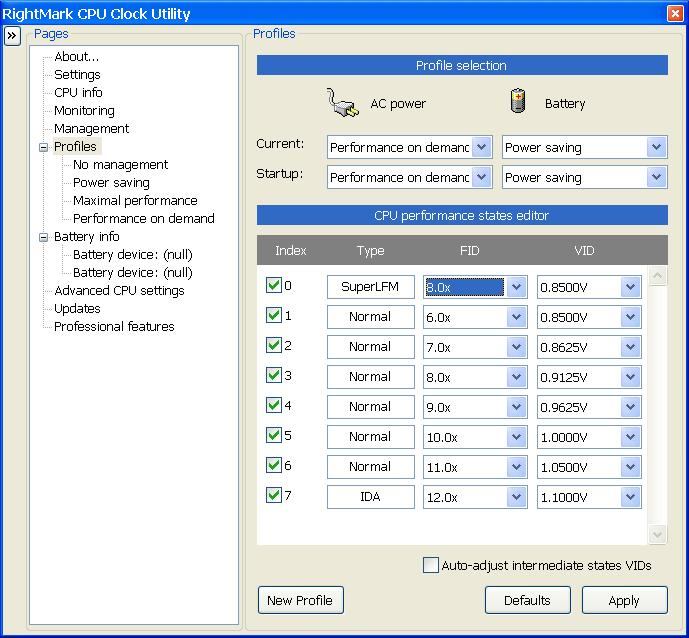Screen dimensions: 689x638
Task: Open FID dropdown showing 6.0x
Action: pyautogui.click(x=516, y=317)
